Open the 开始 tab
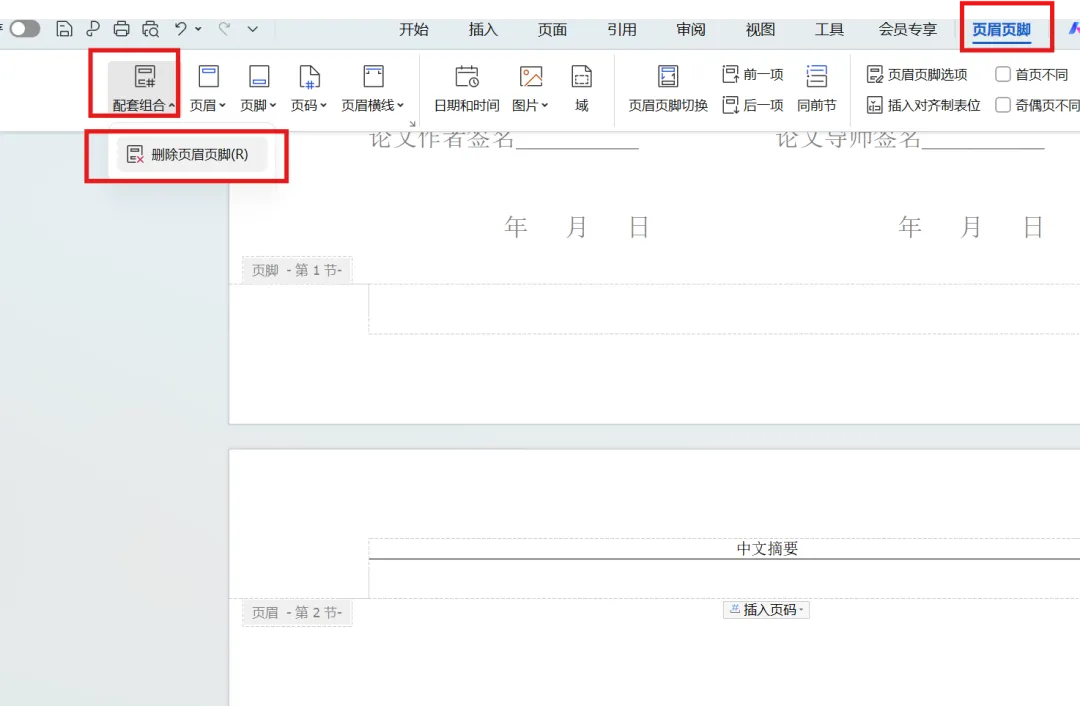Screen dimensions: 1080x706 pyautogui.click(x=414, y=29)
